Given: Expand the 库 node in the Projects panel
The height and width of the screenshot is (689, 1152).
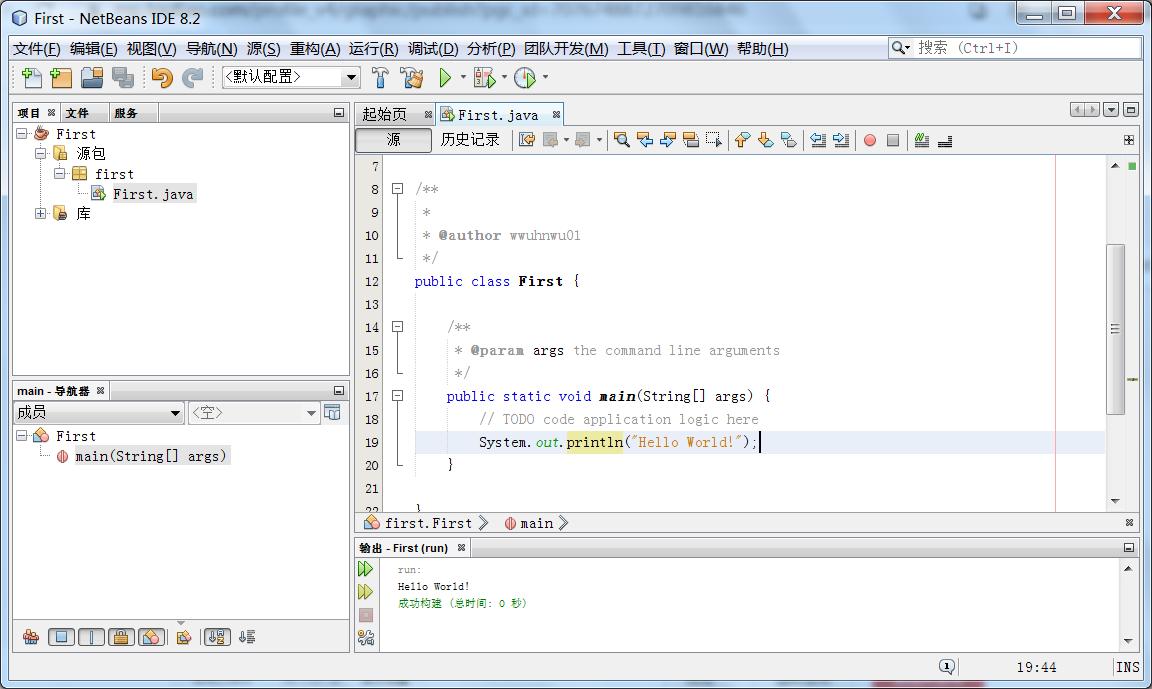Looking at the screenshot, I should coord(41,213).
